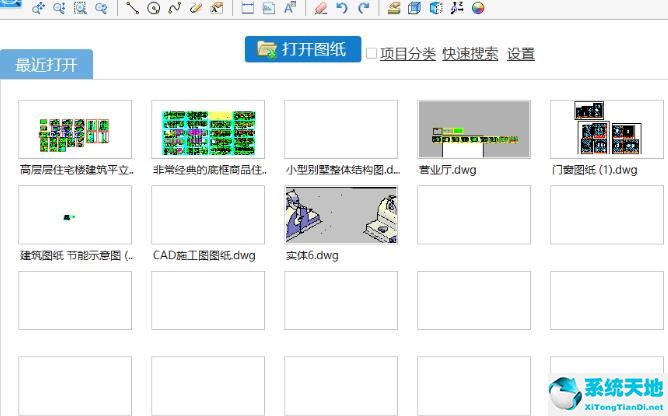Select file name 非常经典的底框商品住
This screenshot has height=416, width=668.
pyautogui.click(x=210, y=170)
